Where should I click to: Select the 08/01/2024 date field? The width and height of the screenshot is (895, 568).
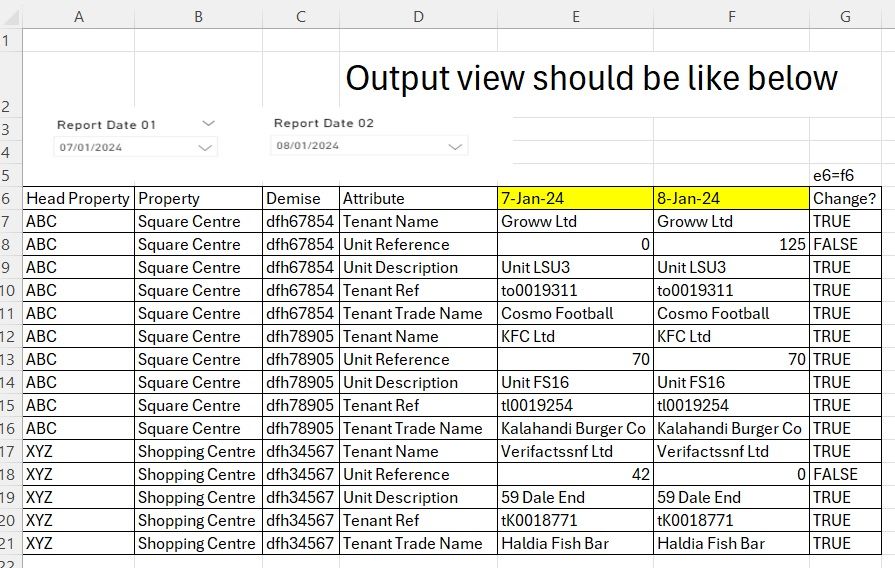369,146
